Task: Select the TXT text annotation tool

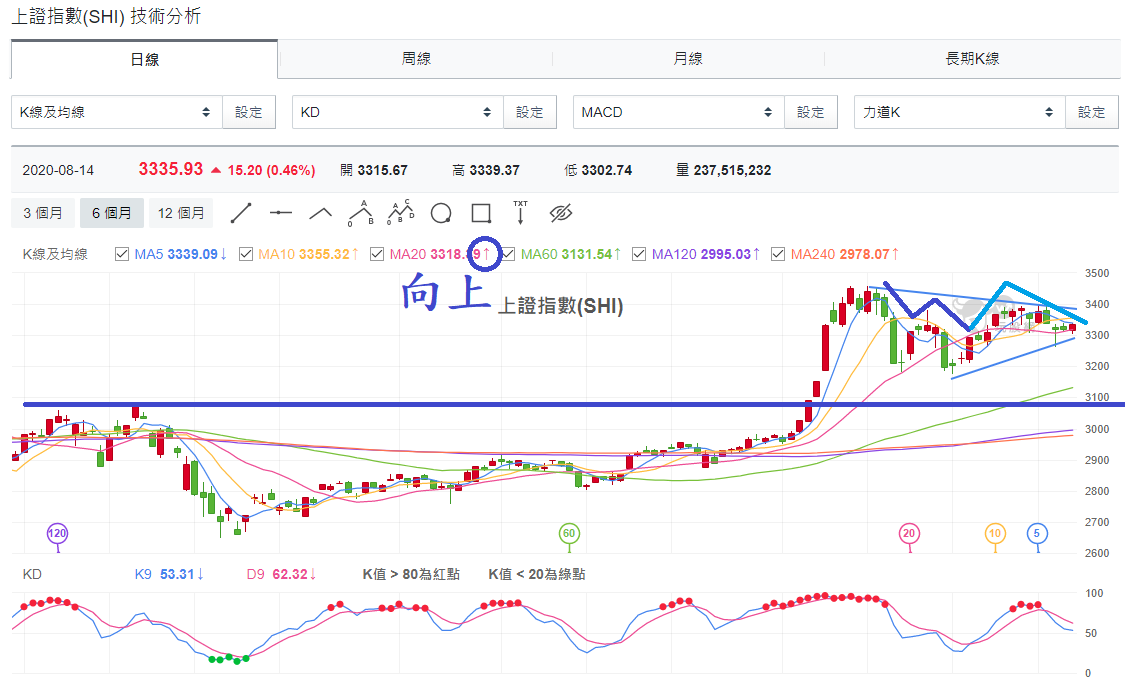Action: pos(520,213)
